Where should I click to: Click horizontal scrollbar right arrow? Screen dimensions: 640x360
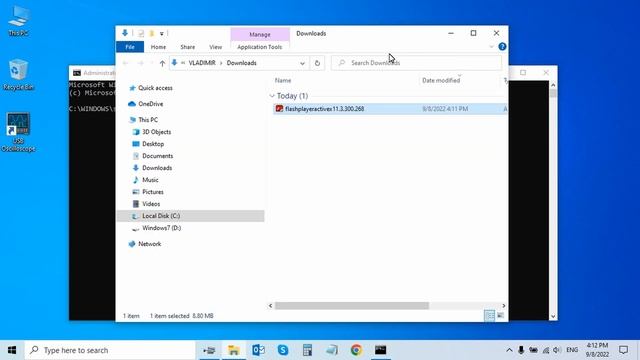504,306
